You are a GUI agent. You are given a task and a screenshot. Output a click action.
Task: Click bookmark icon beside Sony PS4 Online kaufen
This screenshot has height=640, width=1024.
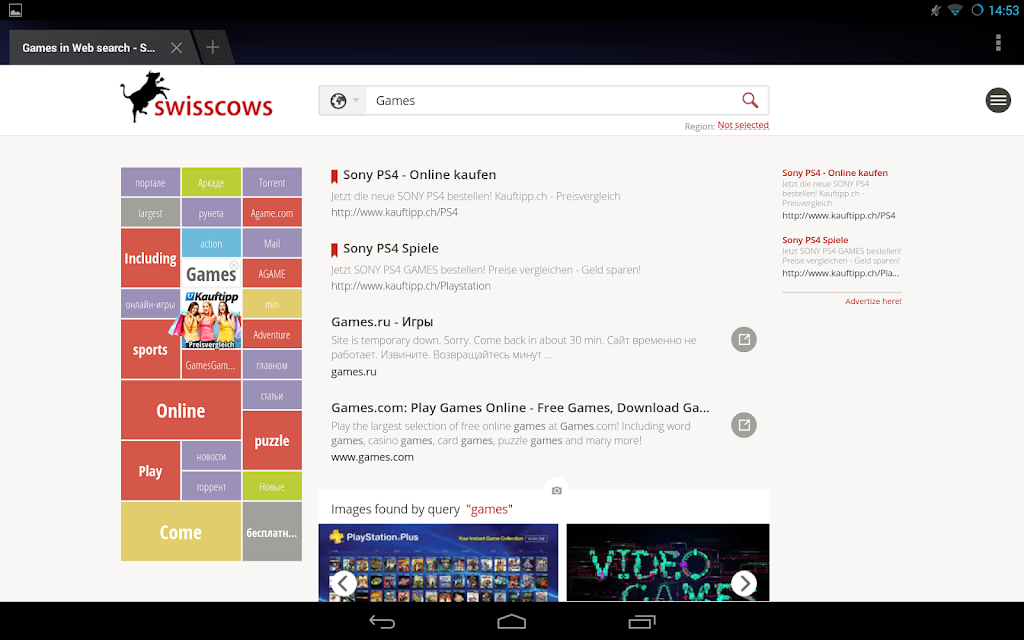point(334,176)
